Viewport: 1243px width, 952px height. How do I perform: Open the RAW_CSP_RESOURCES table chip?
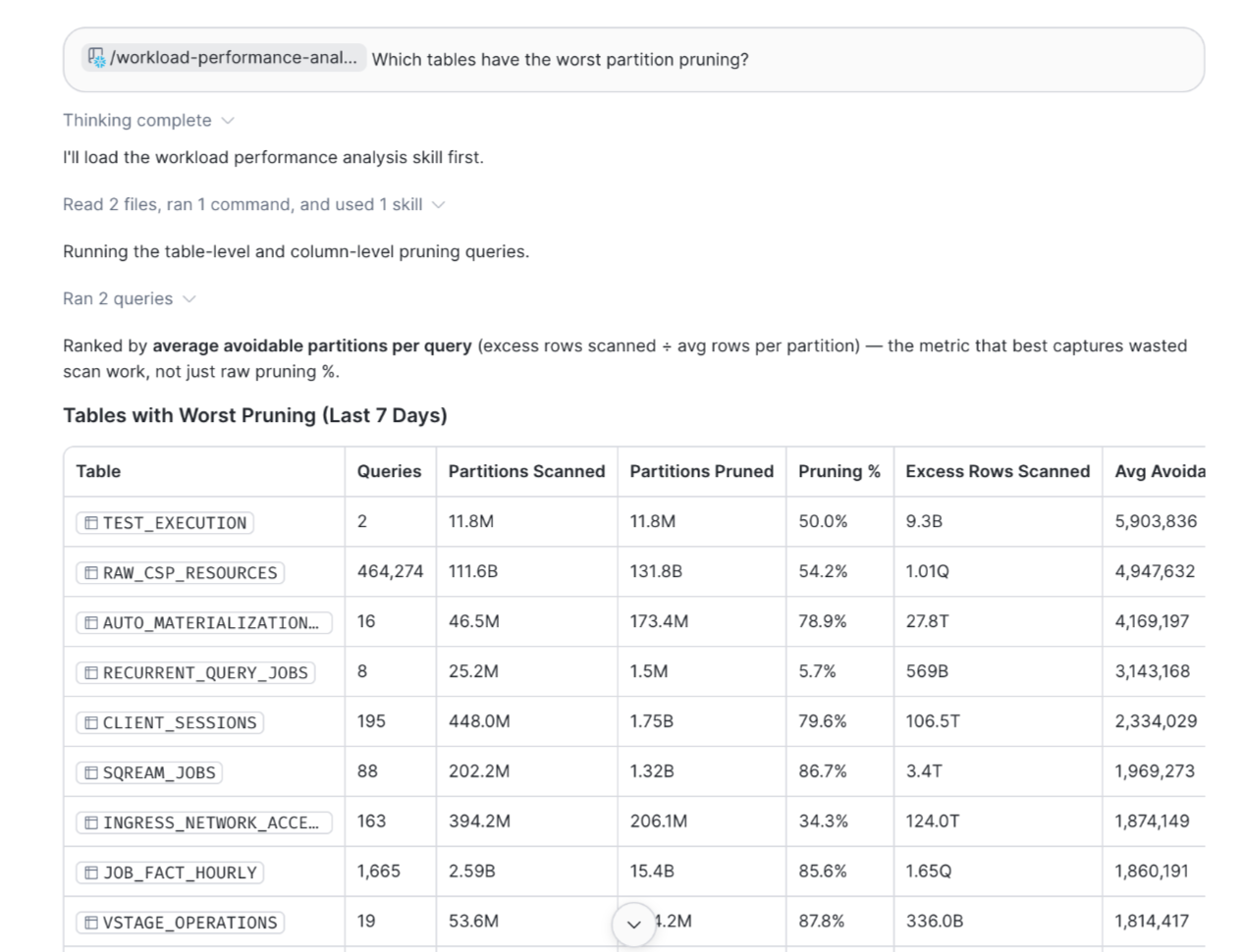point(181,573)
